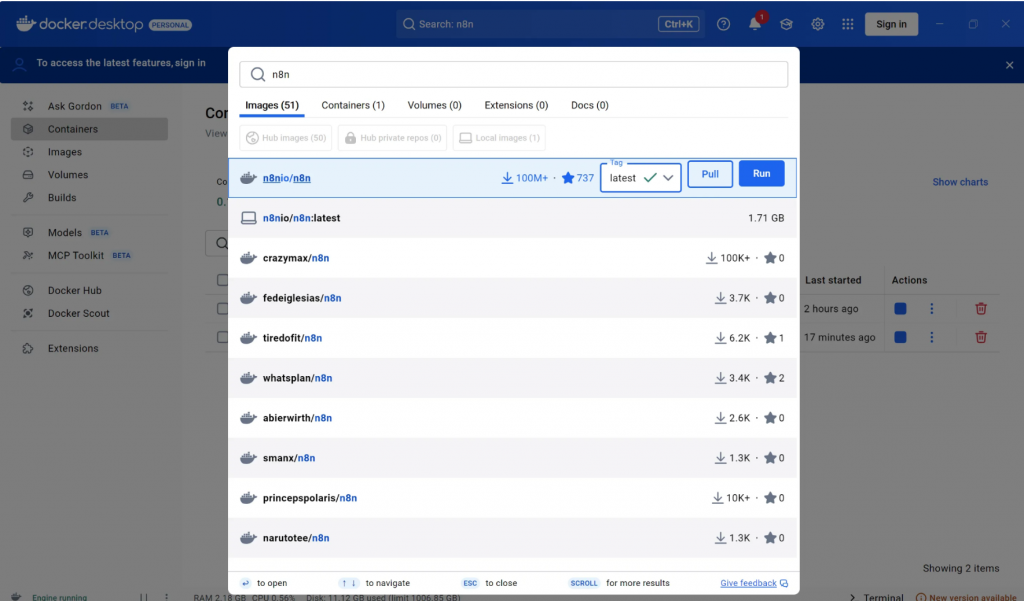Stop the container started 2 hours ago
1024x601 pixels.
[x=900, y=308]
